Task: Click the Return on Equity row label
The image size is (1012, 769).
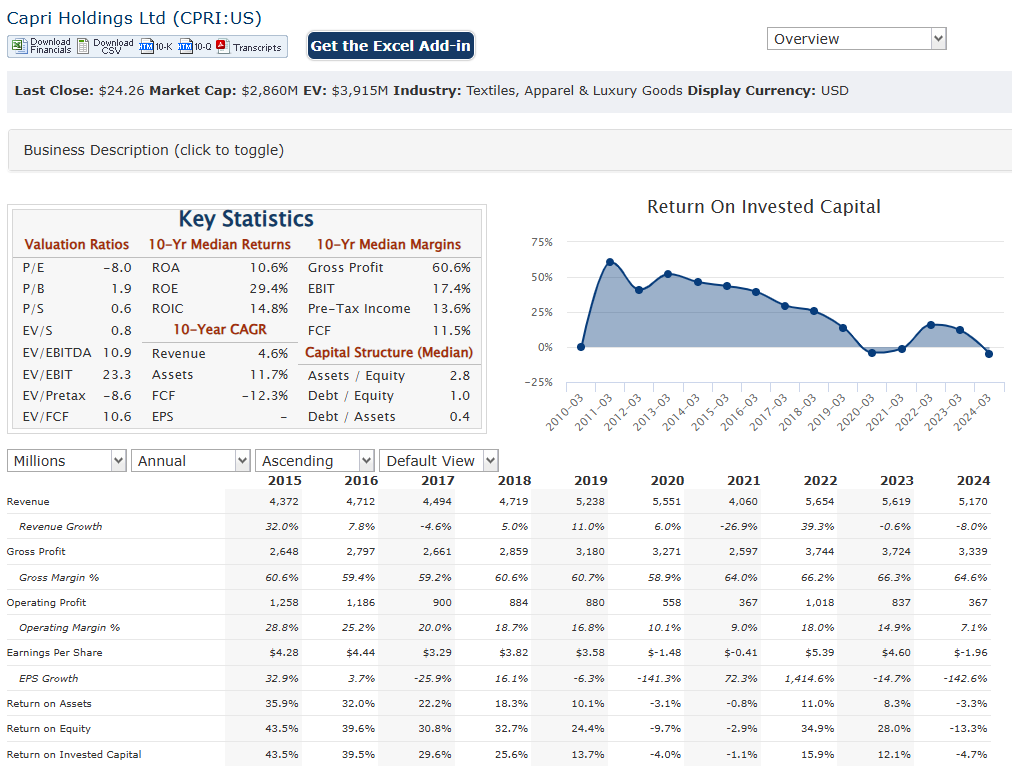Action: (48, 729)
